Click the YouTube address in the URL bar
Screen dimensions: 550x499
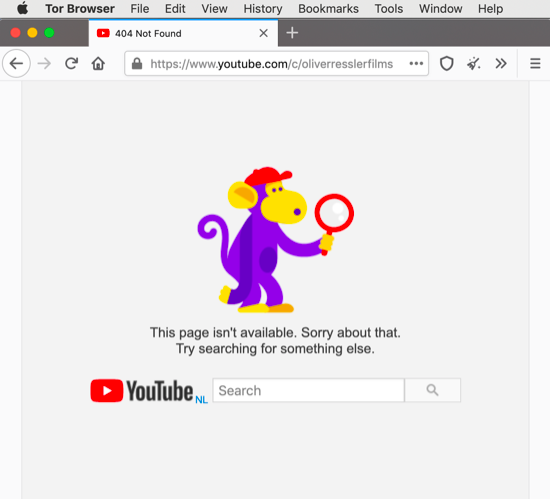(271, 64)
